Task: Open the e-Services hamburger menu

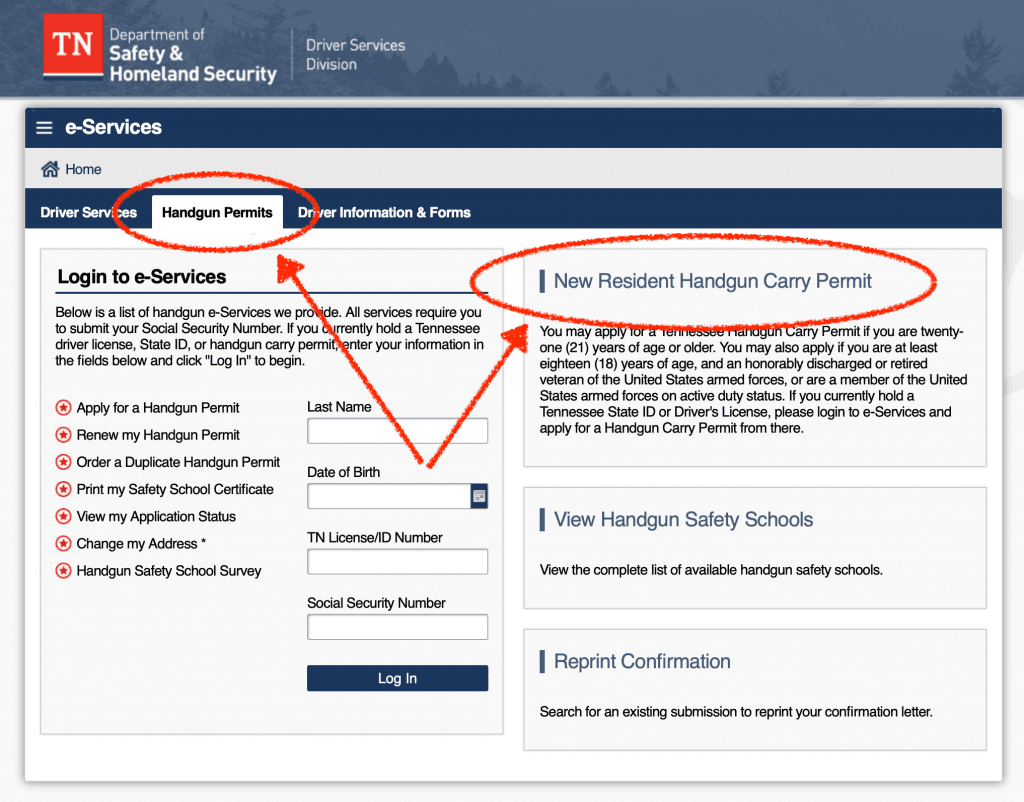Action: point(44,127)
